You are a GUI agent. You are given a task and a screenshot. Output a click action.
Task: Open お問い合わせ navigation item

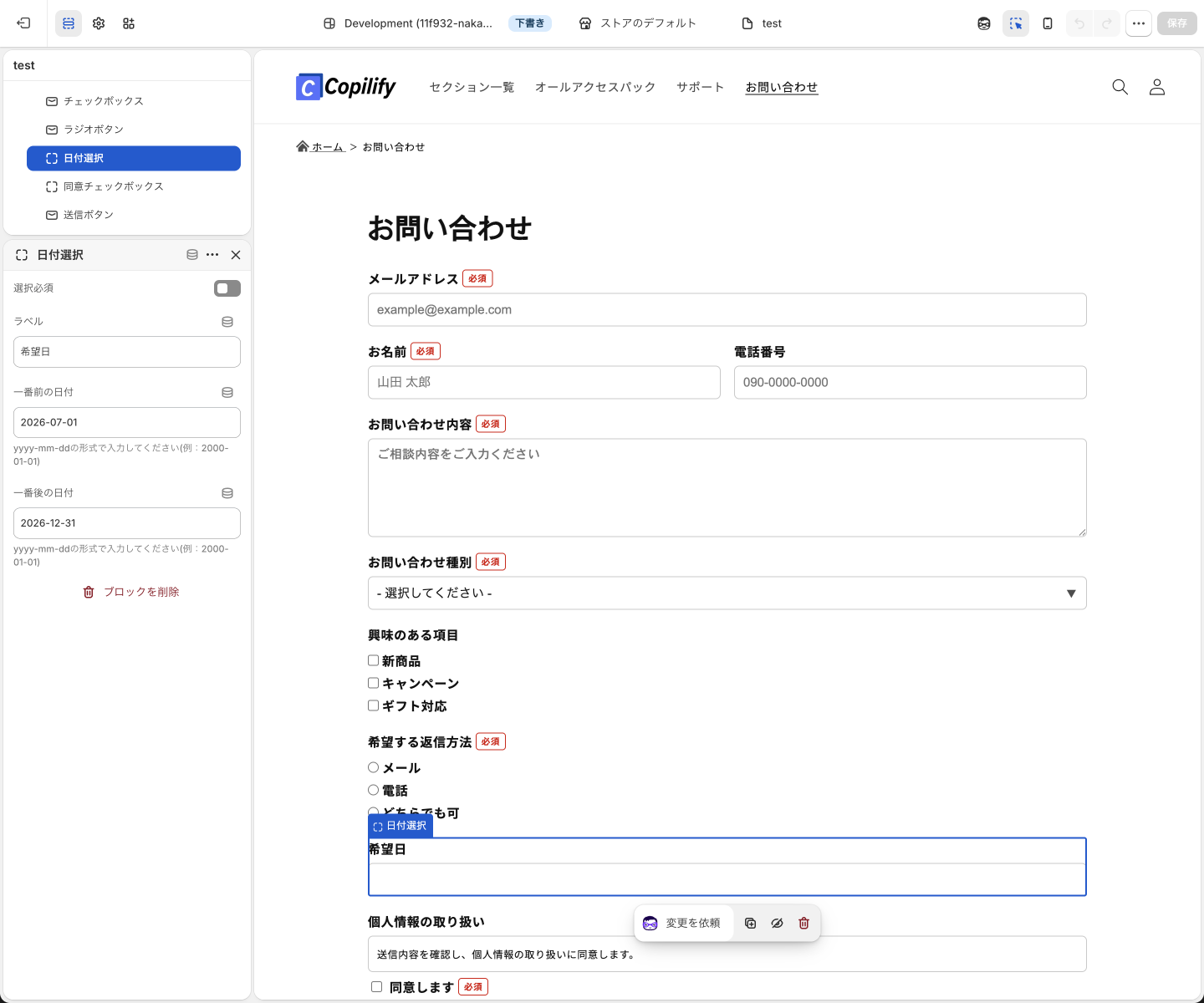point(782,87)
